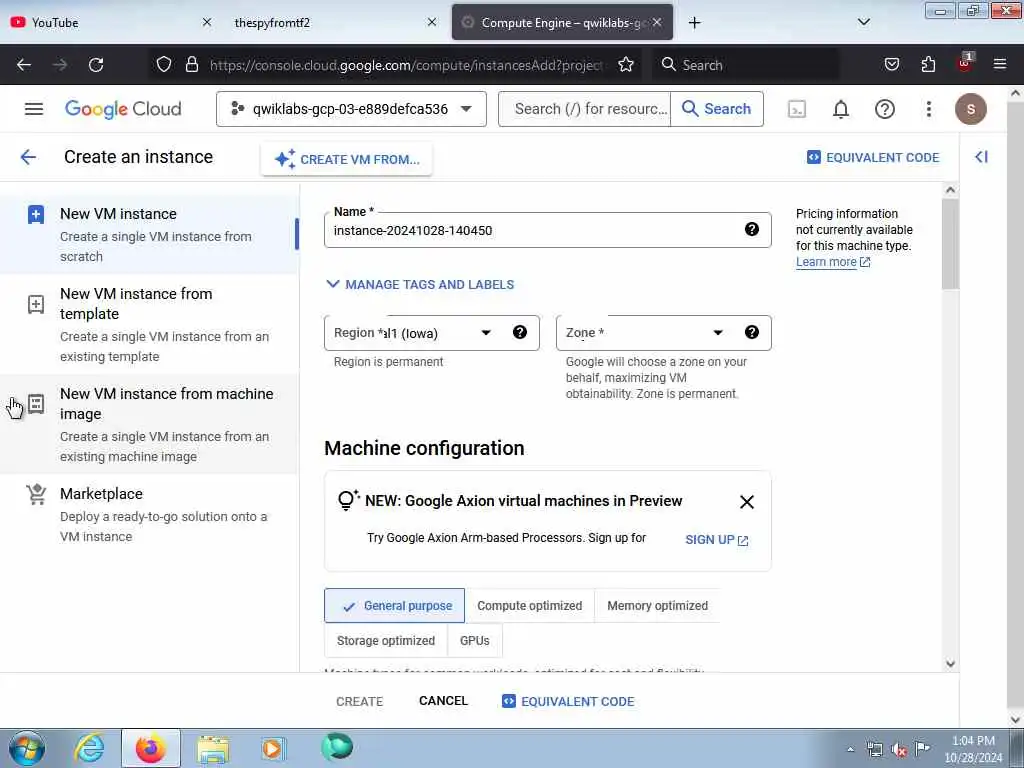The width and height of the screenshot is (1024, 768).
Task: Open Equivalent Code at the top
Action: [x=873, y=157]
